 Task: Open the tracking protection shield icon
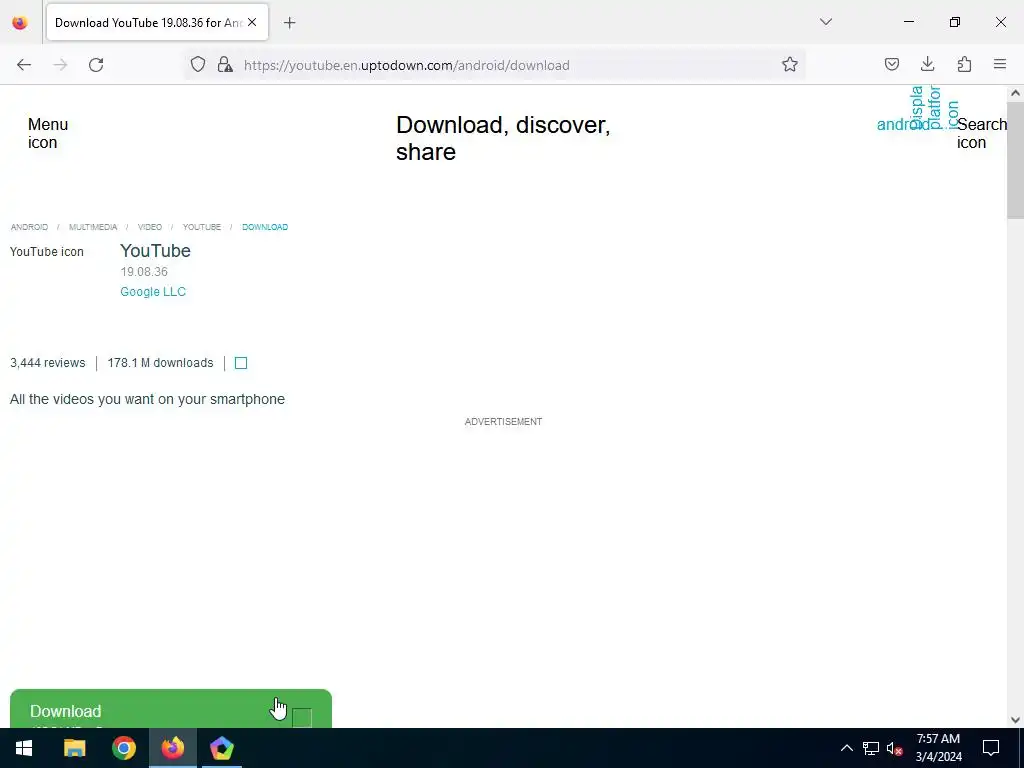coord(198,64)
